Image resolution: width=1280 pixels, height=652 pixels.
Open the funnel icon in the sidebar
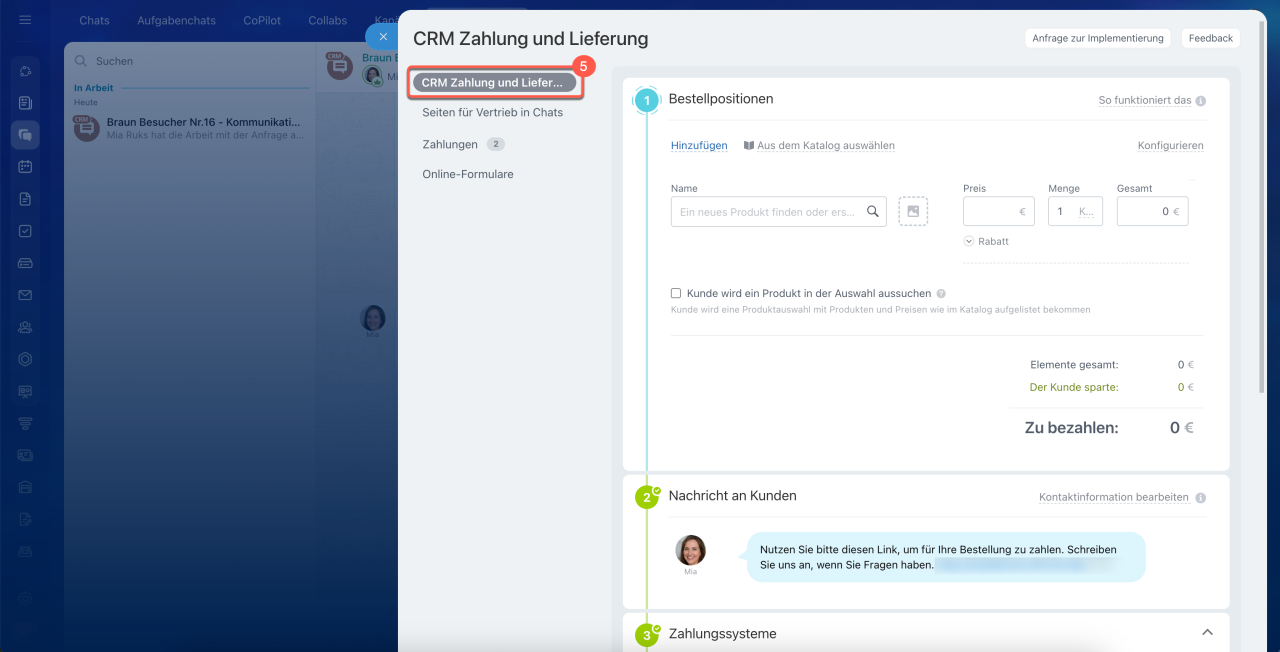pos(25,423)
